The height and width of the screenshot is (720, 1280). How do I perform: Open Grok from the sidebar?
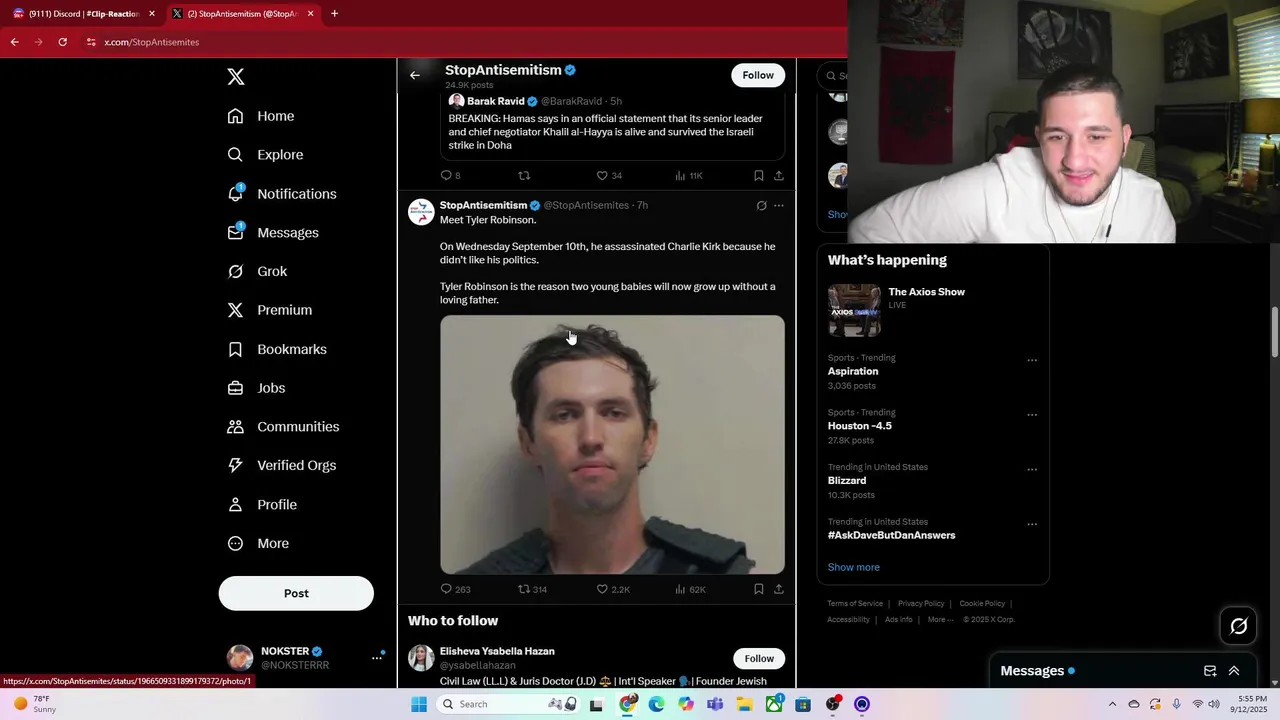257,271
